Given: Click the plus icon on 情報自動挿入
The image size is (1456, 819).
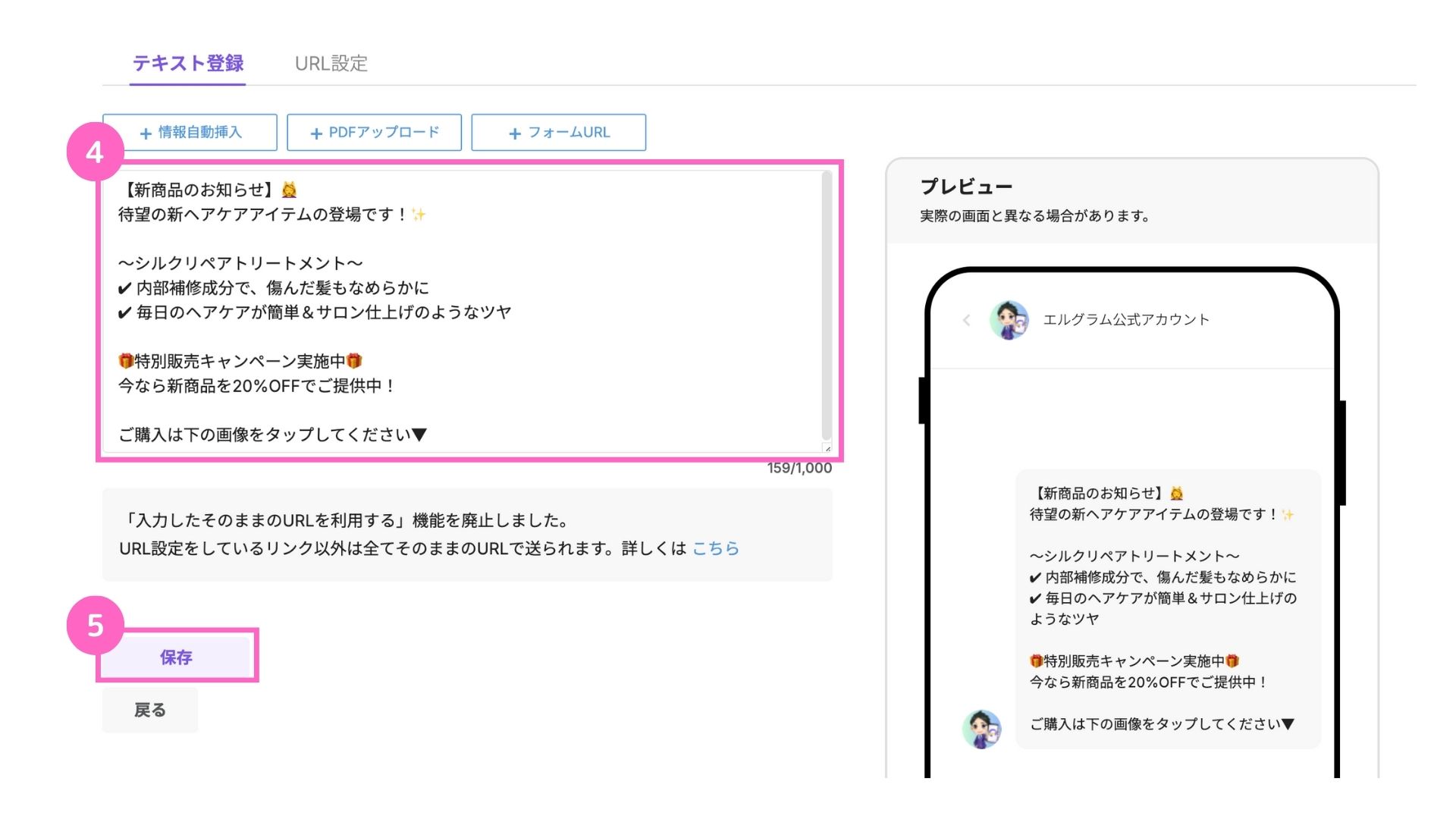Looking at the screenshot, I should (x=146, y=133).
